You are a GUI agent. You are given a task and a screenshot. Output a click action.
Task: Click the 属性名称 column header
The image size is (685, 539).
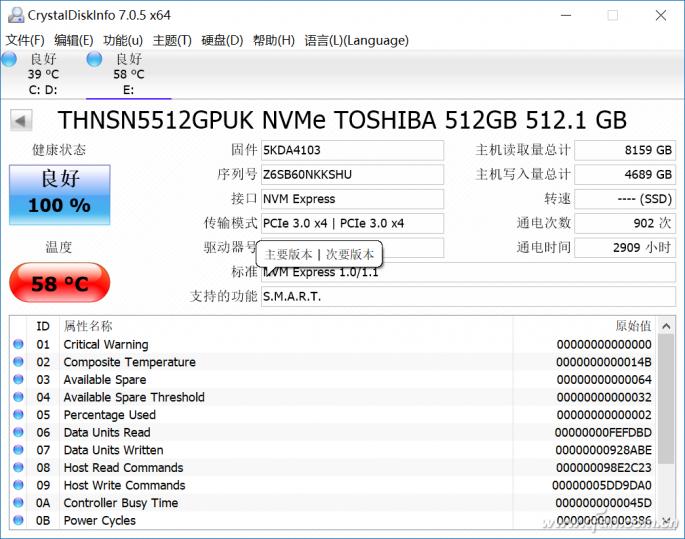(286, 326)
